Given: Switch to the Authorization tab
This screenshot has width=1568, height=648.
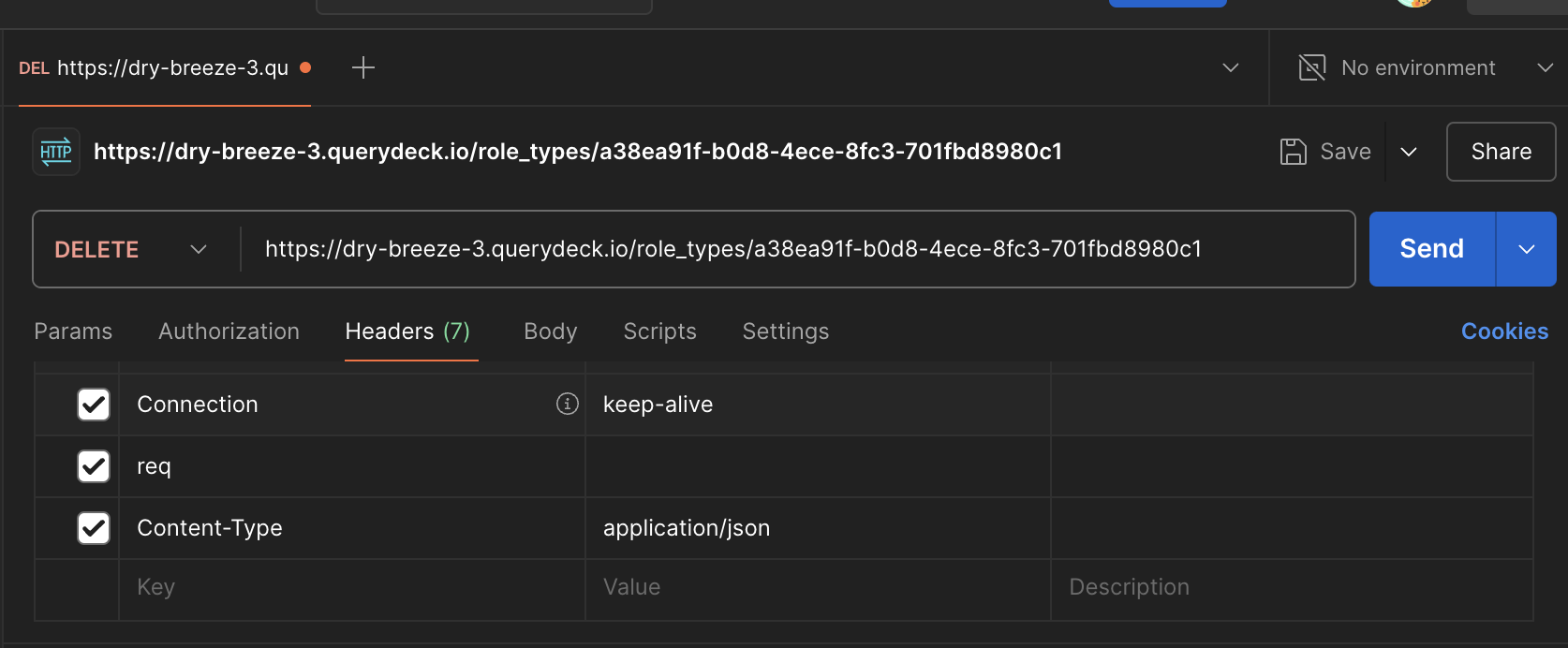Looking at the screenshot, I should click(x=229, y=331).
